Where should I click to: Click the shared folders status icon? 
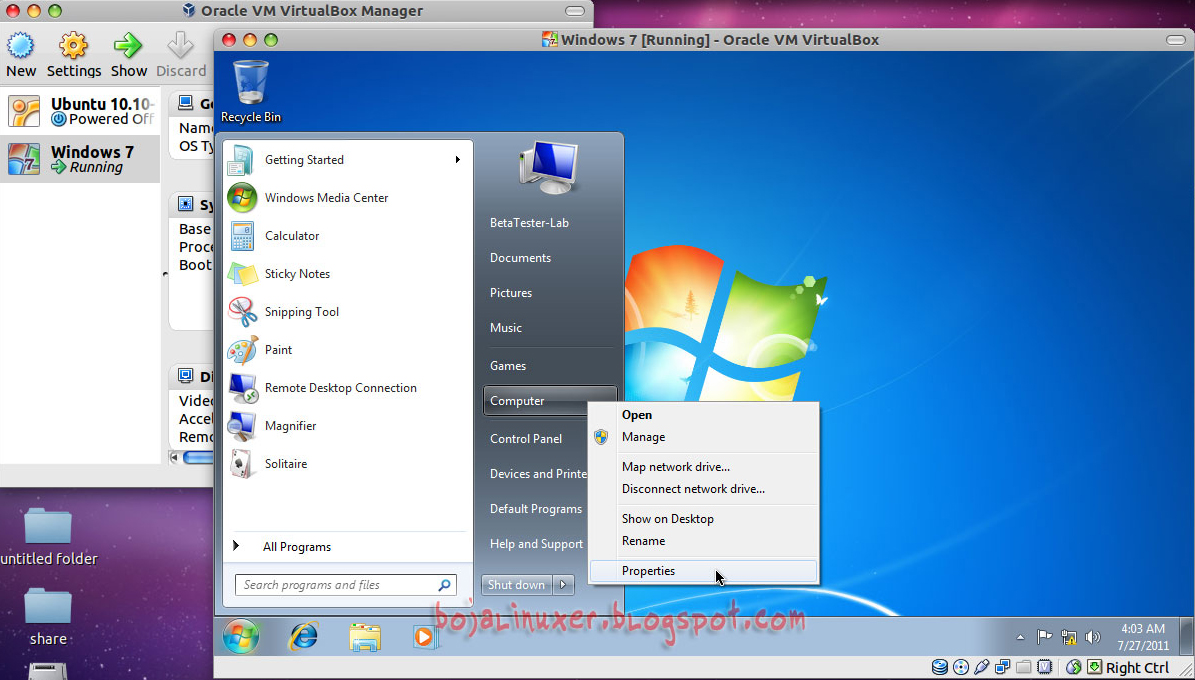[1024, 668]
